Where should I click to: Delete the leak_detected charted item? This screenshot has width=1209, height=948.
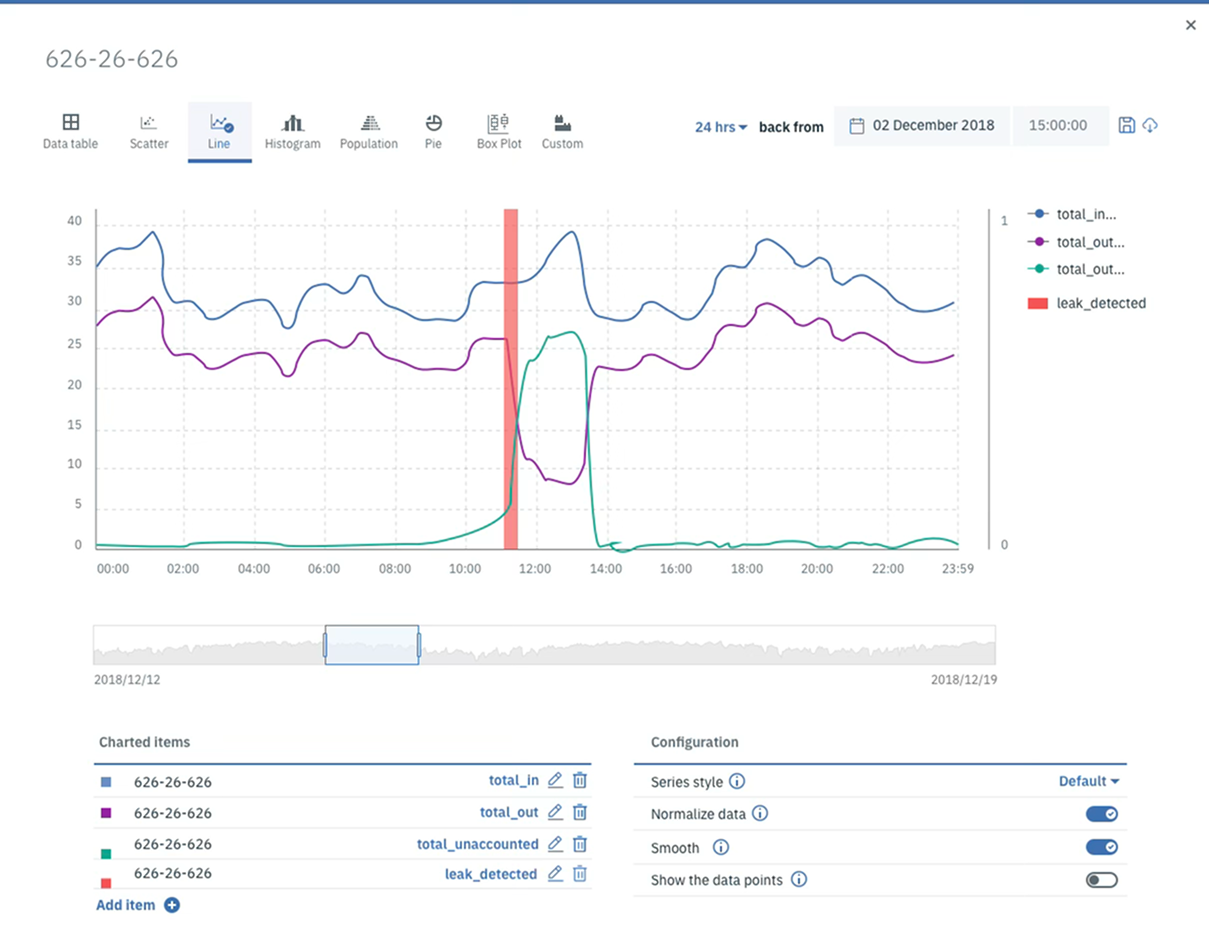[580, 874]
